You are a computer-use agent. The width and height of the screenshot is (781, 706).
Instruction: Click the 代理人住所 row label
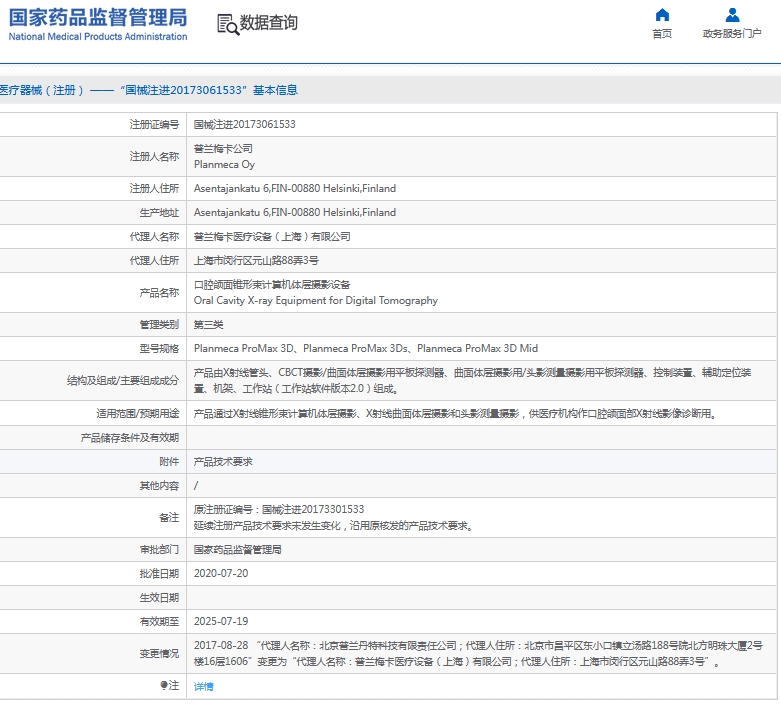(154, 261)
